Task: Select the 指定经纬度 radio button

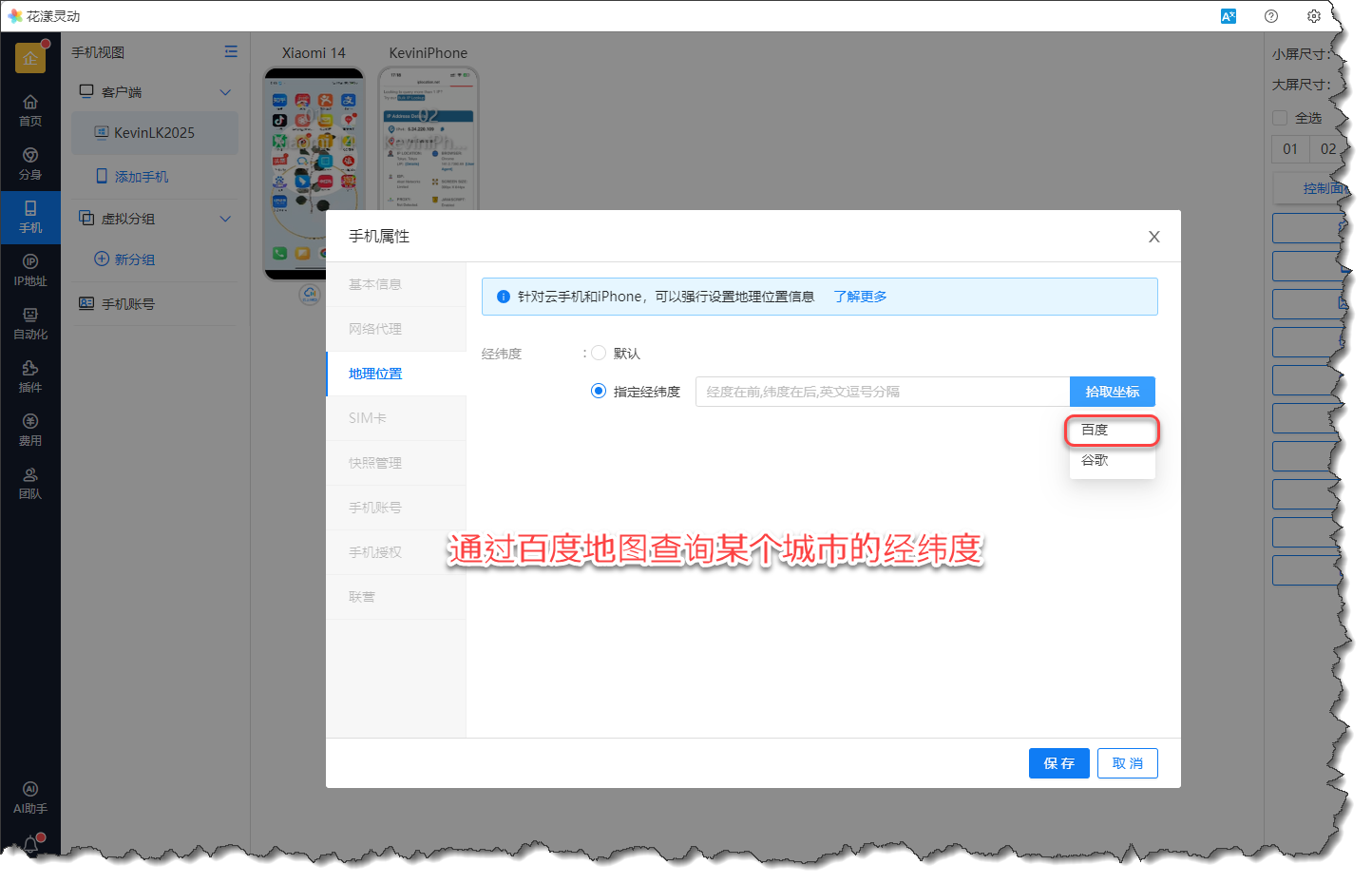Action: [599, 391]
